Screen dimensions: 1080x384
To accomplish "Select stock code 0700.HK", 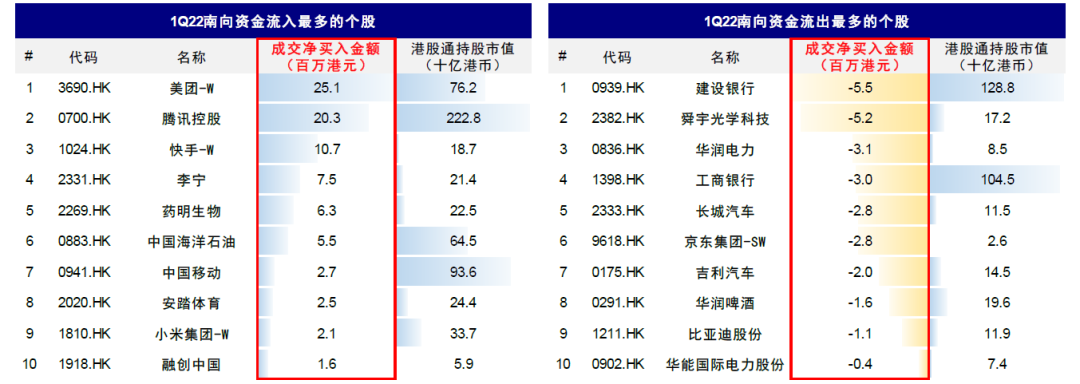I will 84,119.
